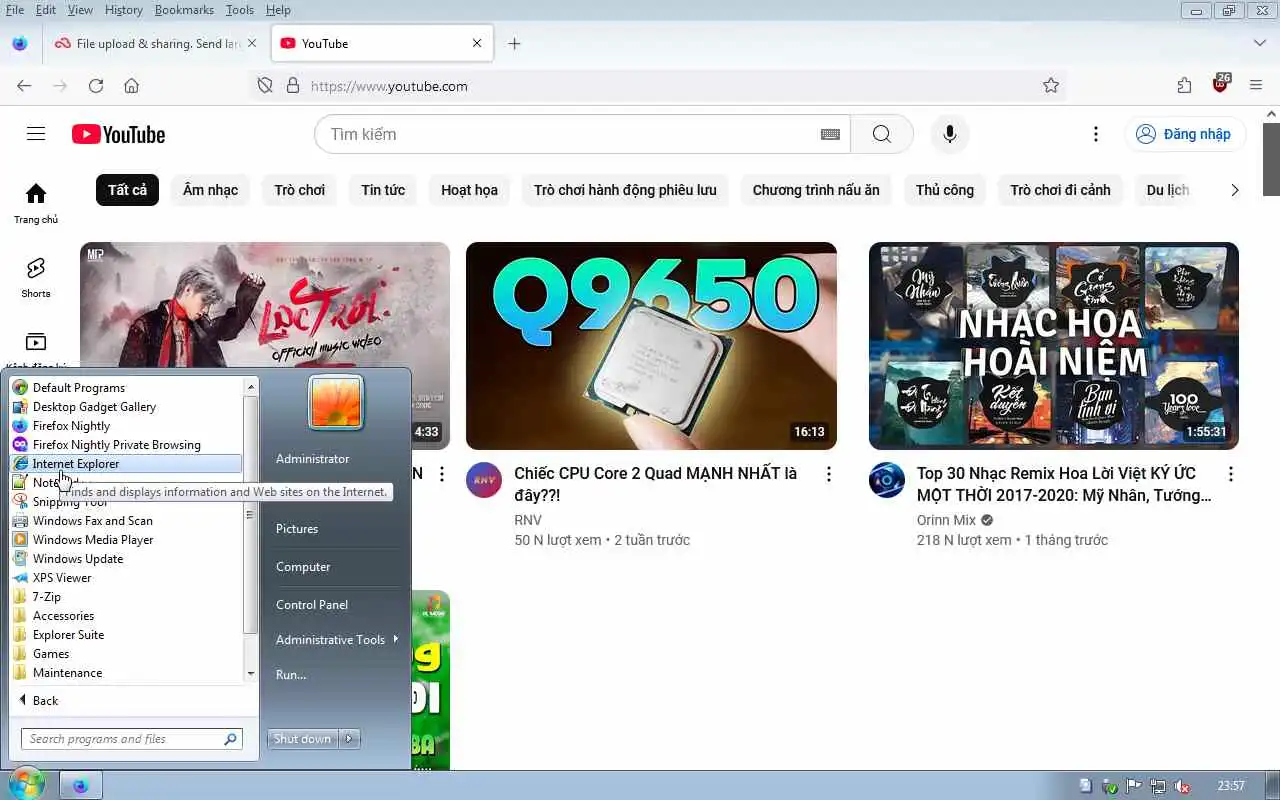
Task: Open the Firefox Bookmarks menu
Action: point(184,10)
